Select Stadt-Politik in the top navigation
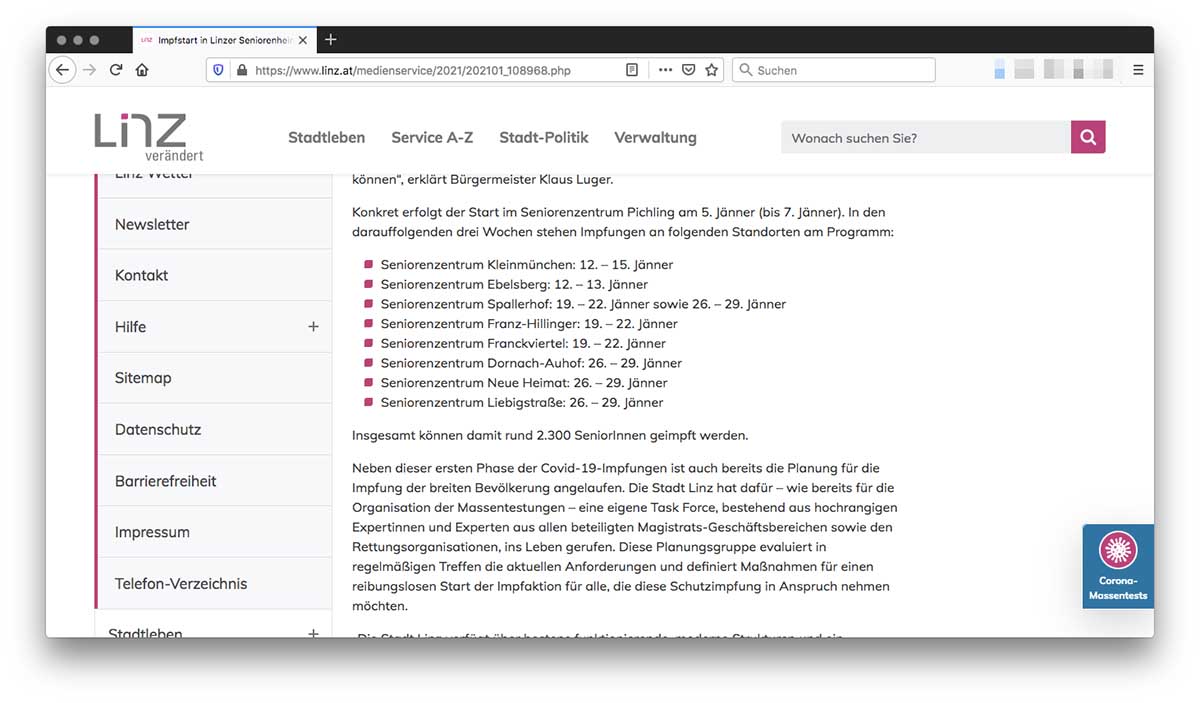The image size is (1200, 703). tap(544, 138)
